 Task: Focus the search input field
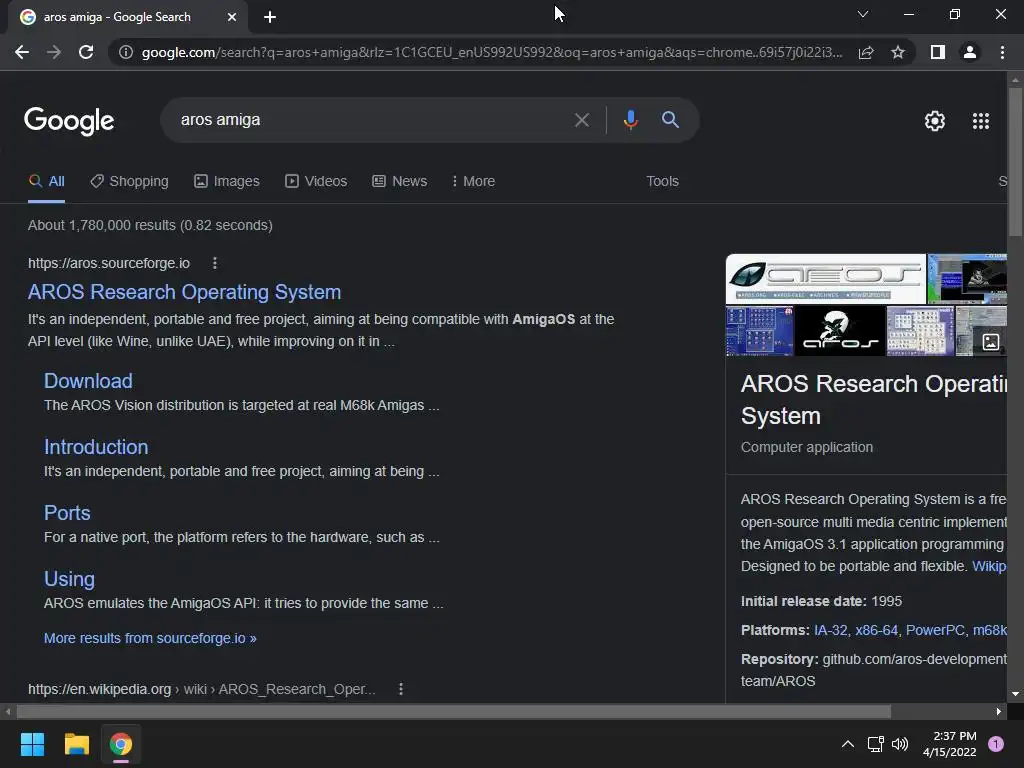(x=372, y=120)
